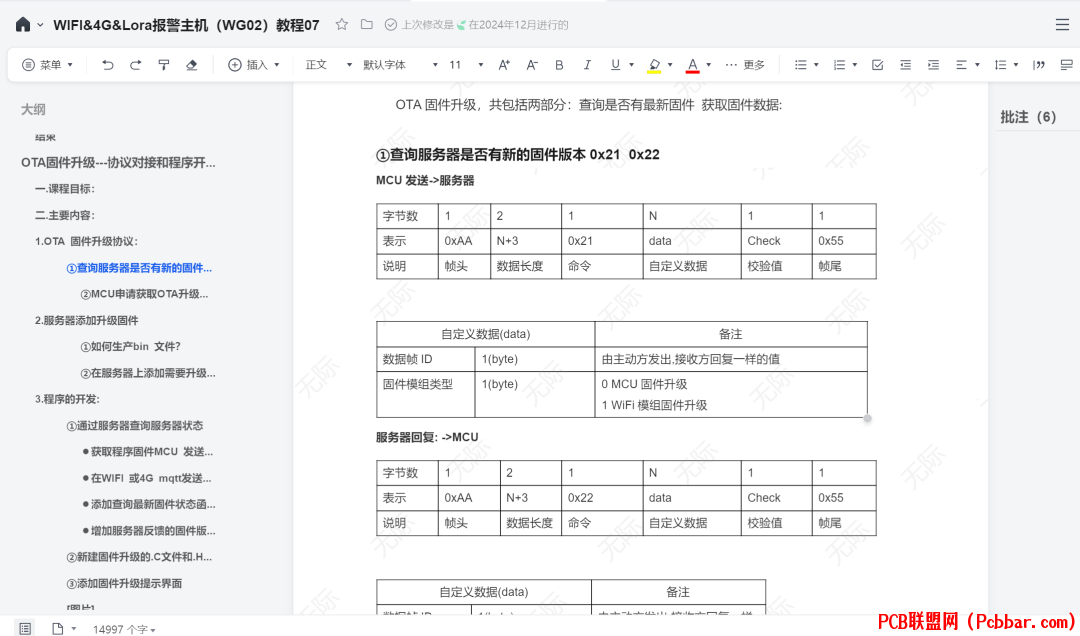
Task: Select outline item ①查询服务器是否有新的固件
Action: click(138, 268)
